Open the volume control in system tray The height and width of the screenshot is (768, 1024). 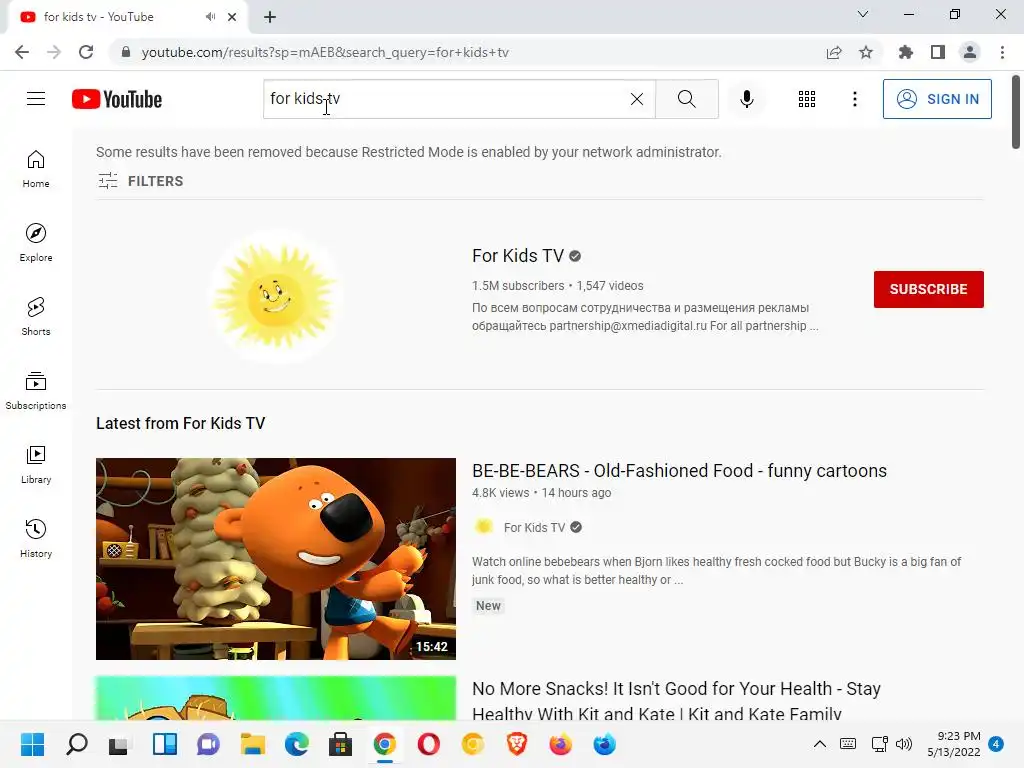904,744
